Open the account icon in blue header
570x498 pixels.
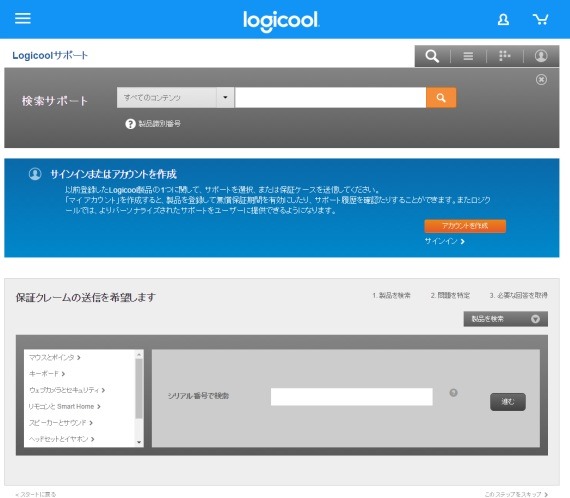[503, 19]
